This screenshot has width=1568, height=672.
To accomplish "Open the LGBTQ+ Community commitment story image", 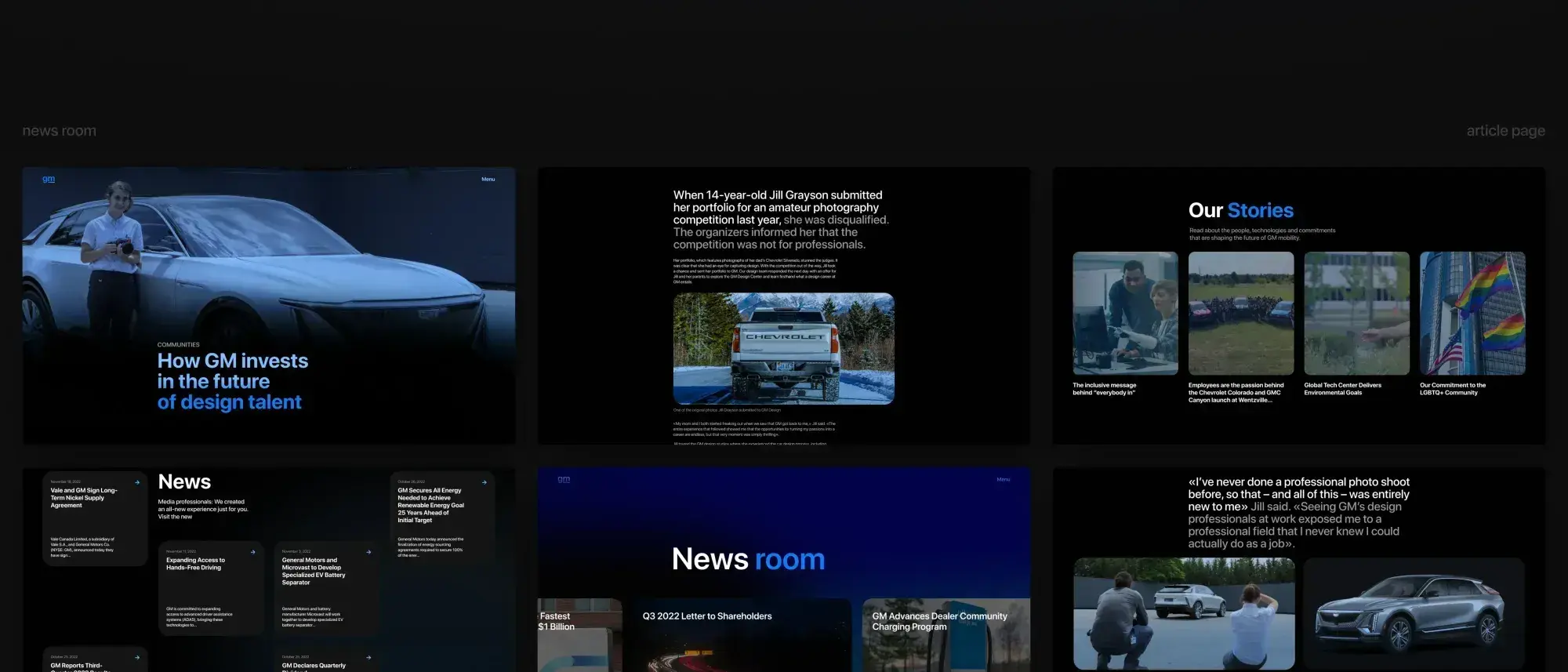I will [1472, 313].
